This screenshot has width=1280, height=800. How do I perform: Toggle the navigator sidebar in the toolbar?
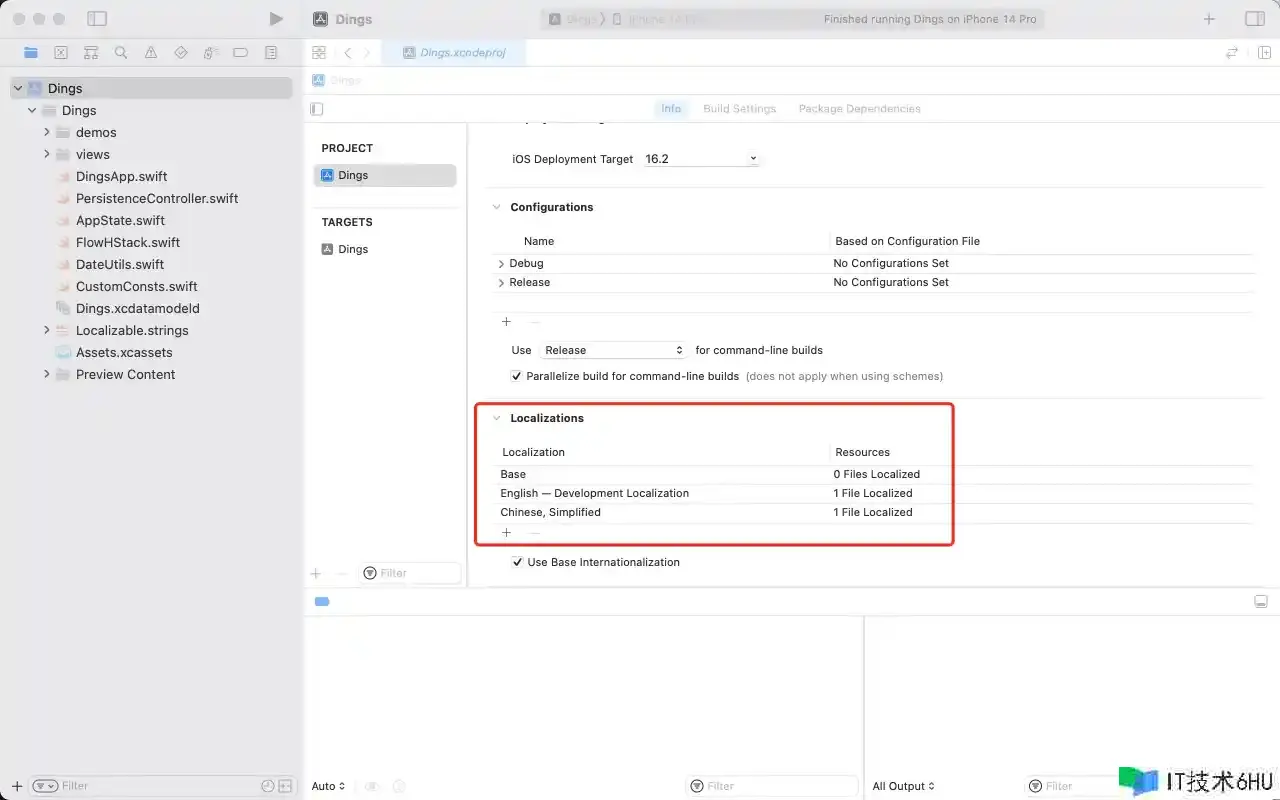97,19
